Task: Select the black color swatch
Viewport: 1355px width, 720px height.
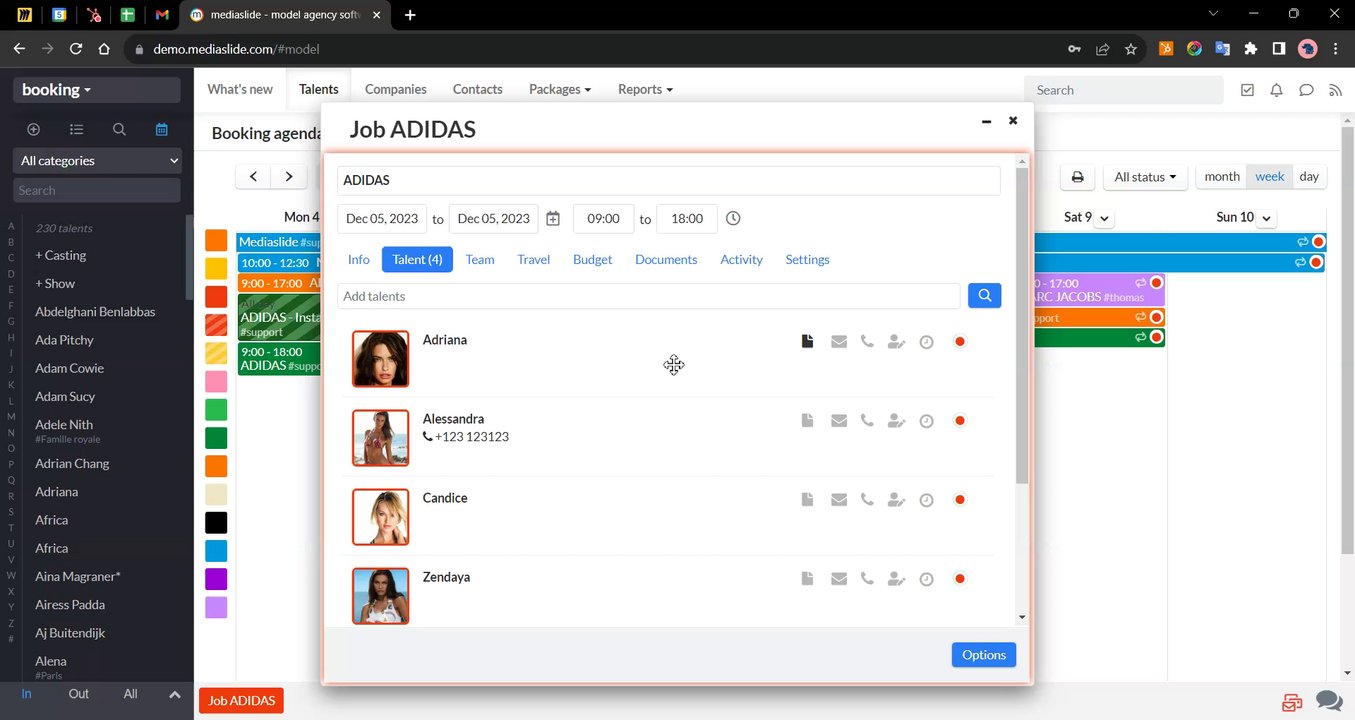Action: pyautogui.click(x=216, y=522)
